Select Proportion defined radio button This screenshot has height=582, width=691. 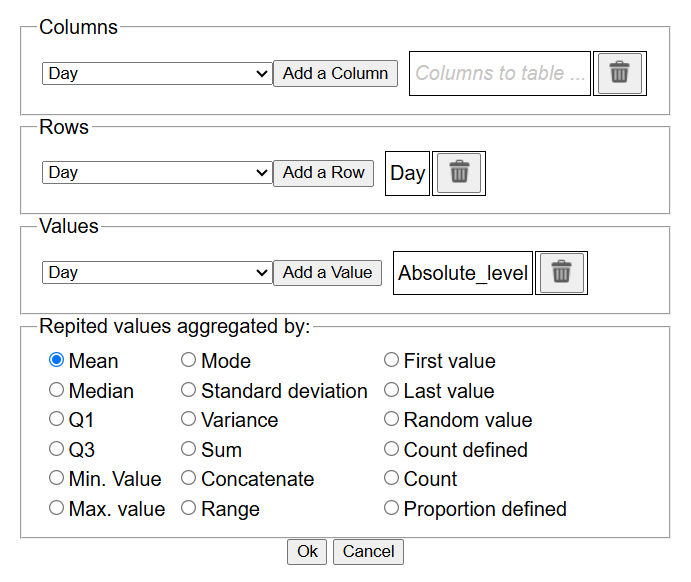tap(392, 509)
